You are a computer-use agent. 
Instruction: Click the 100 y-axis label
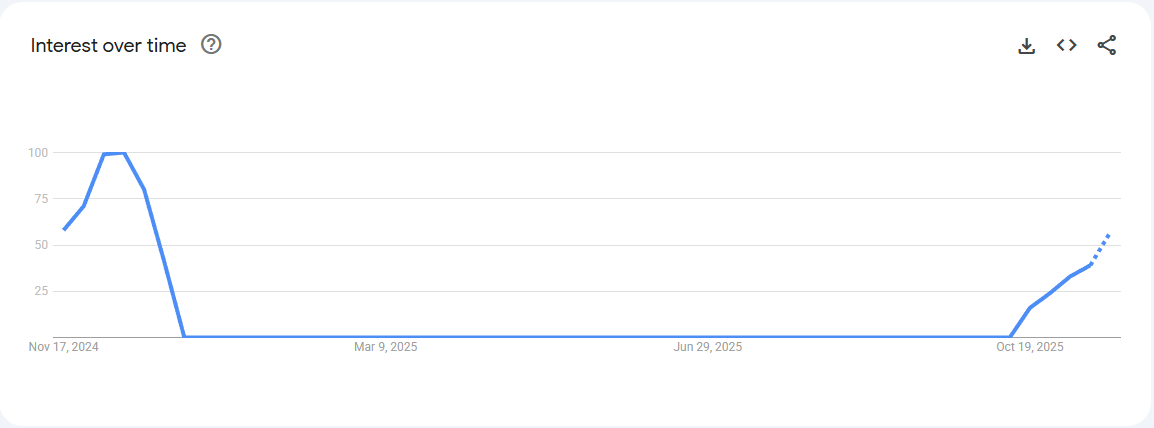(x=39, y=153)
